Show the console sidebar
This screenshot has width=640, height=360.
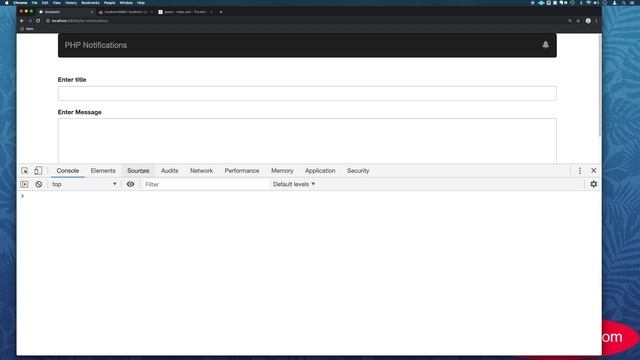tap(24, 184)
